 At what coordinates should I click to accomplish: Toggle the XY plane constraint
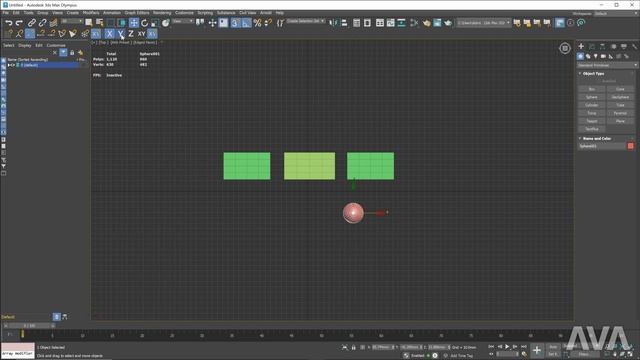pos(141,34)
